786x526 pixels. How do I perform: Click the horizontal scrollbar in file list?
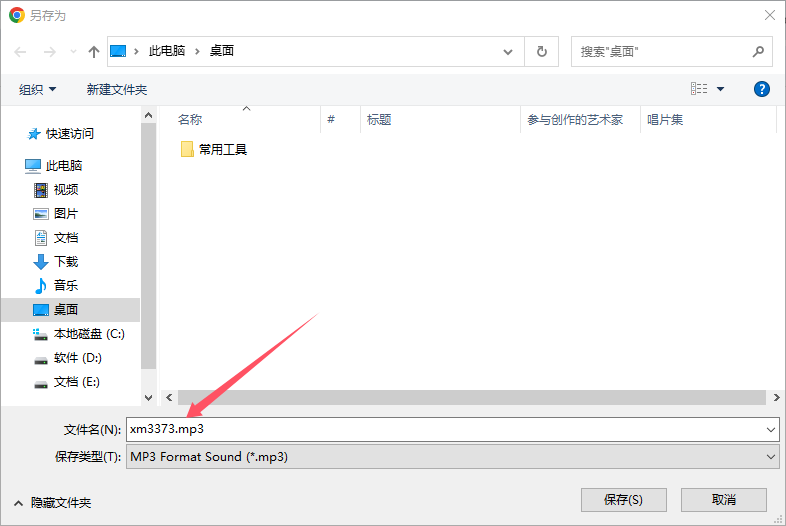tap(460, 397)
